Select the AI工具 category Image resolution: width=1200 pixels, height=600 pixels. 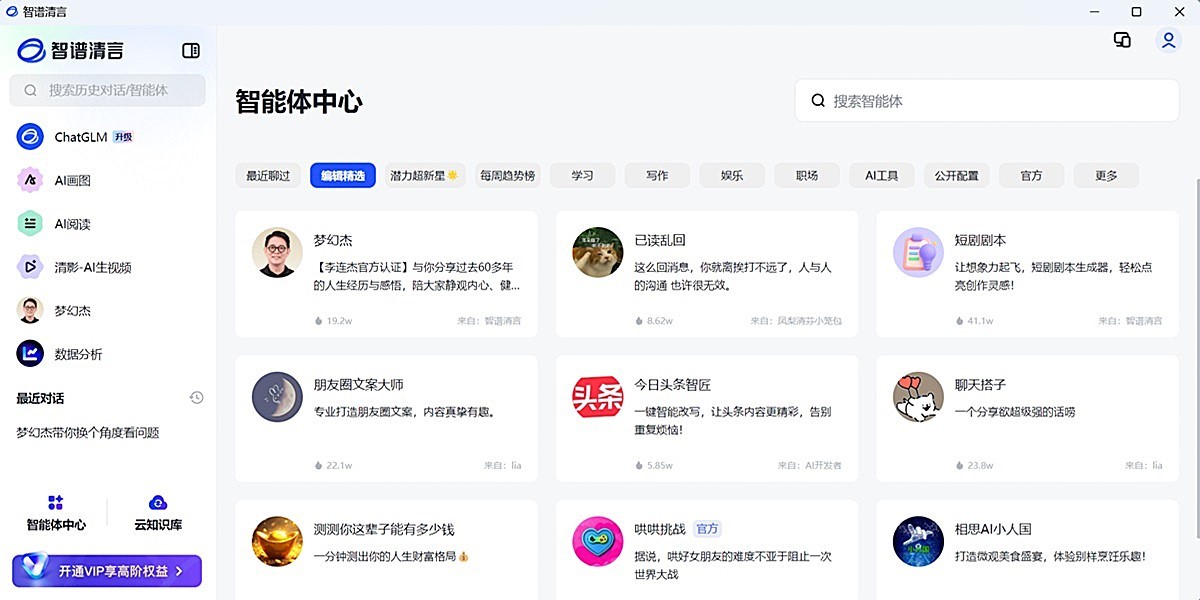point(881,175)
